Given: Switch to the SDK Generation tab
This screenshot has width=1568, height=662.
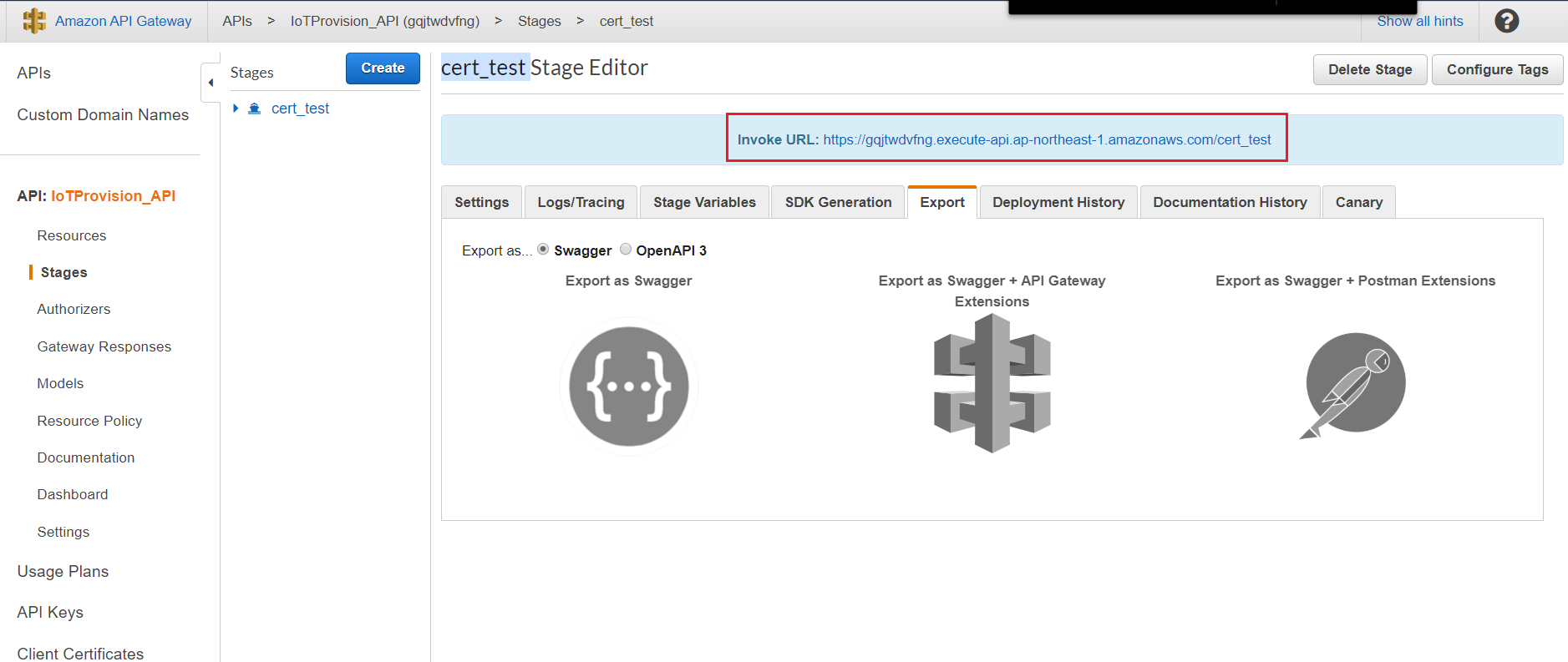Looking at the screenshot, I should (838, 202).
